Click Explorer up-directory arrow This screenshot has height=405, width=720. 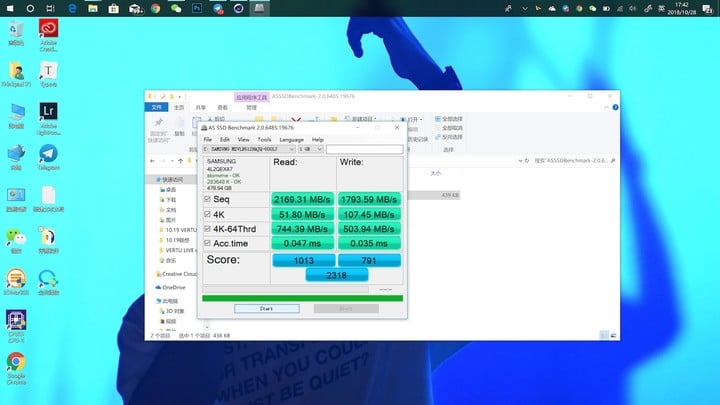[x=180, y=161]
